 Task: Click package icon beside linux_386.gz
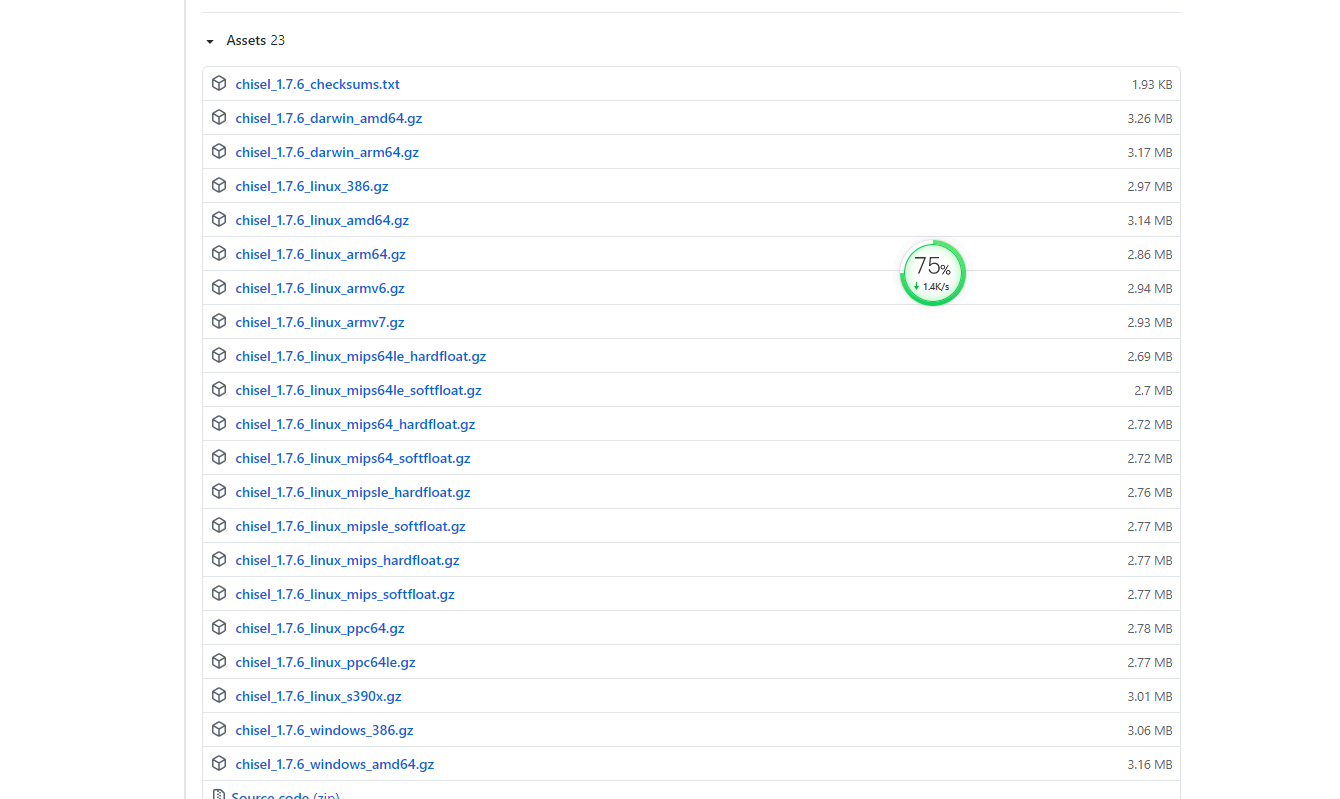(x=219, y=186)
